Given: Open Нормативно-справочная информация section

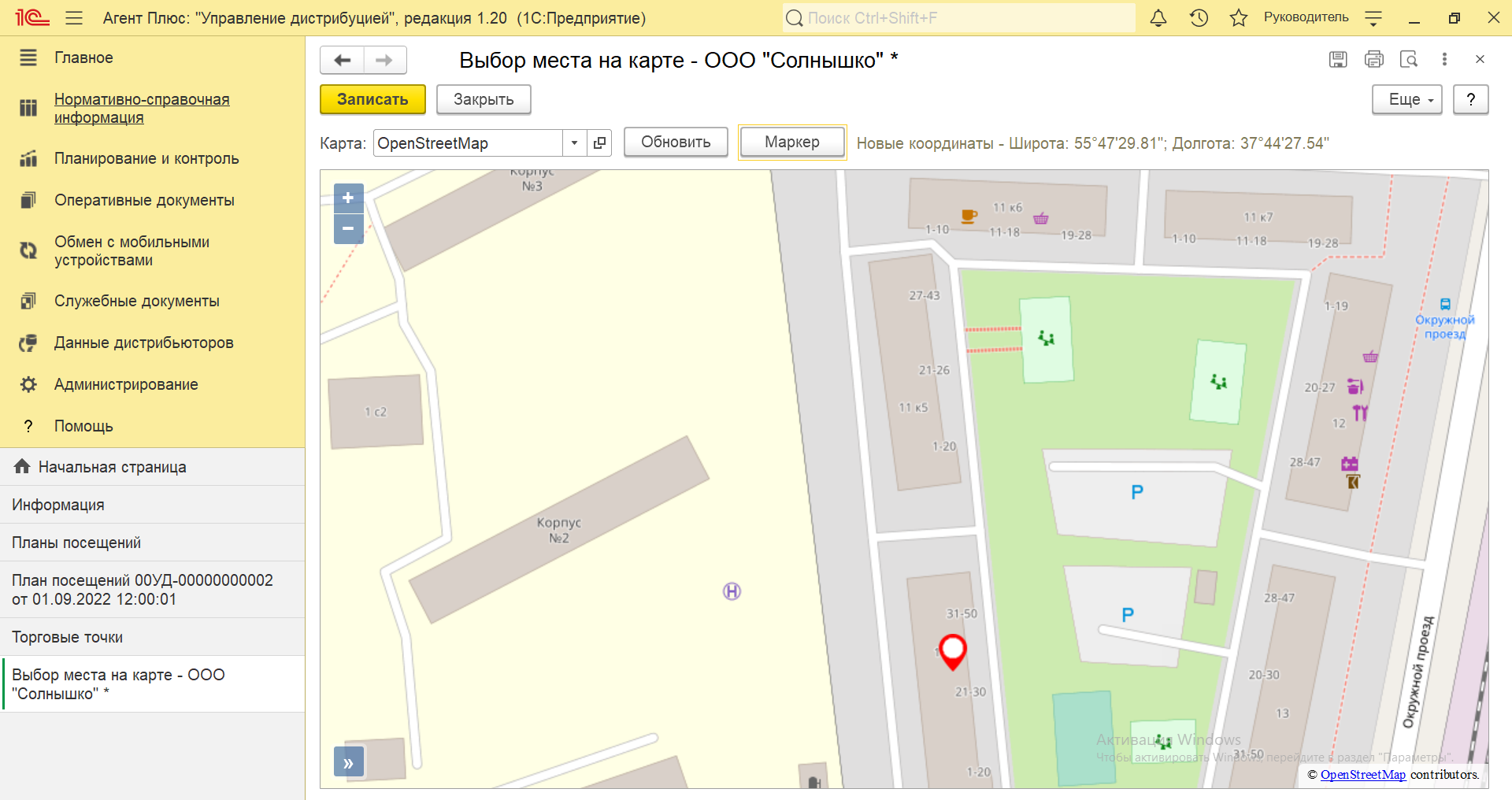Looking at the screenshot, I should pyautogui.click(x=142, y=109).
